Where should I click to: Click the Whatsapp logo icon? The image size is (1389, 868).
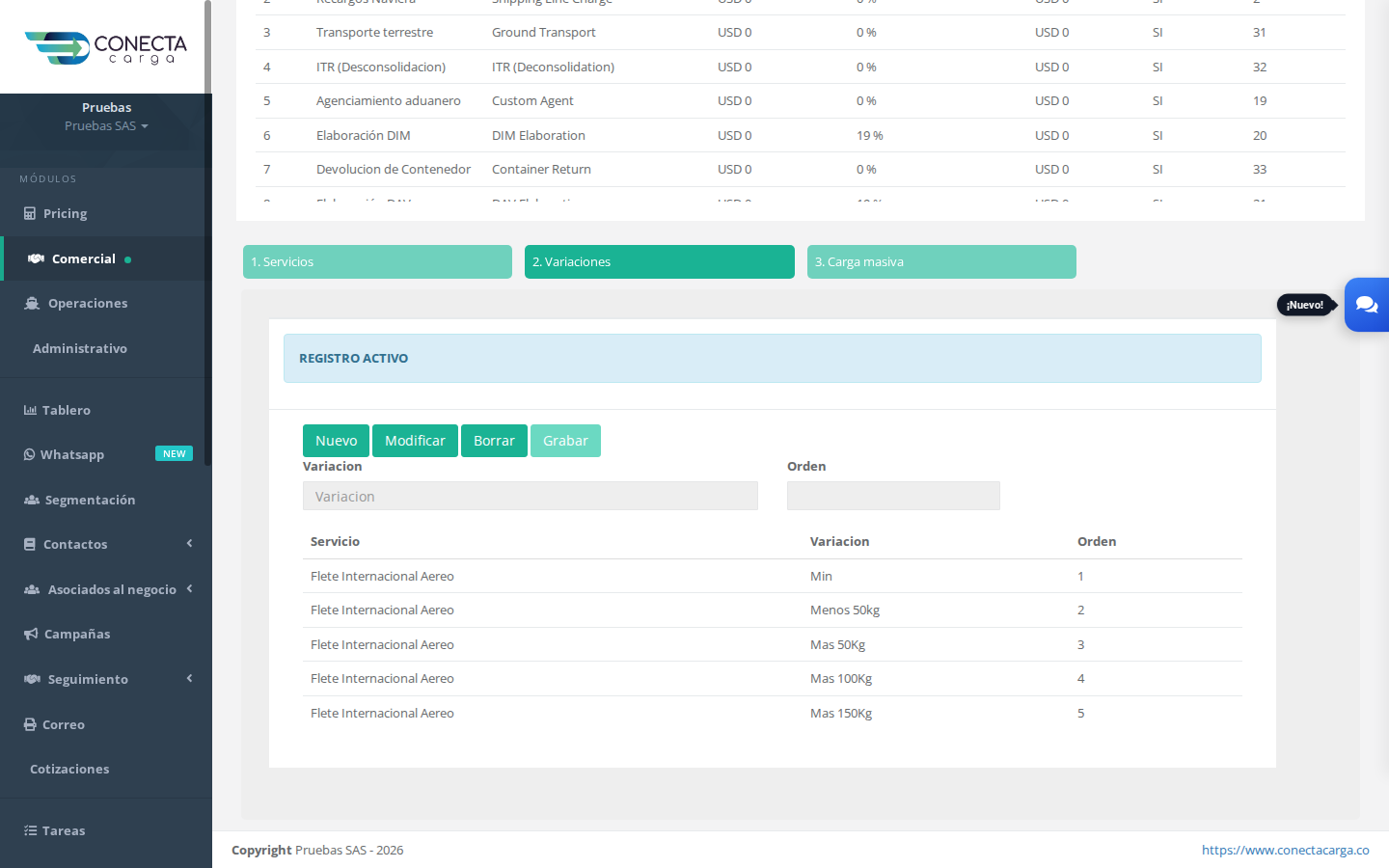tap(29, 454)
